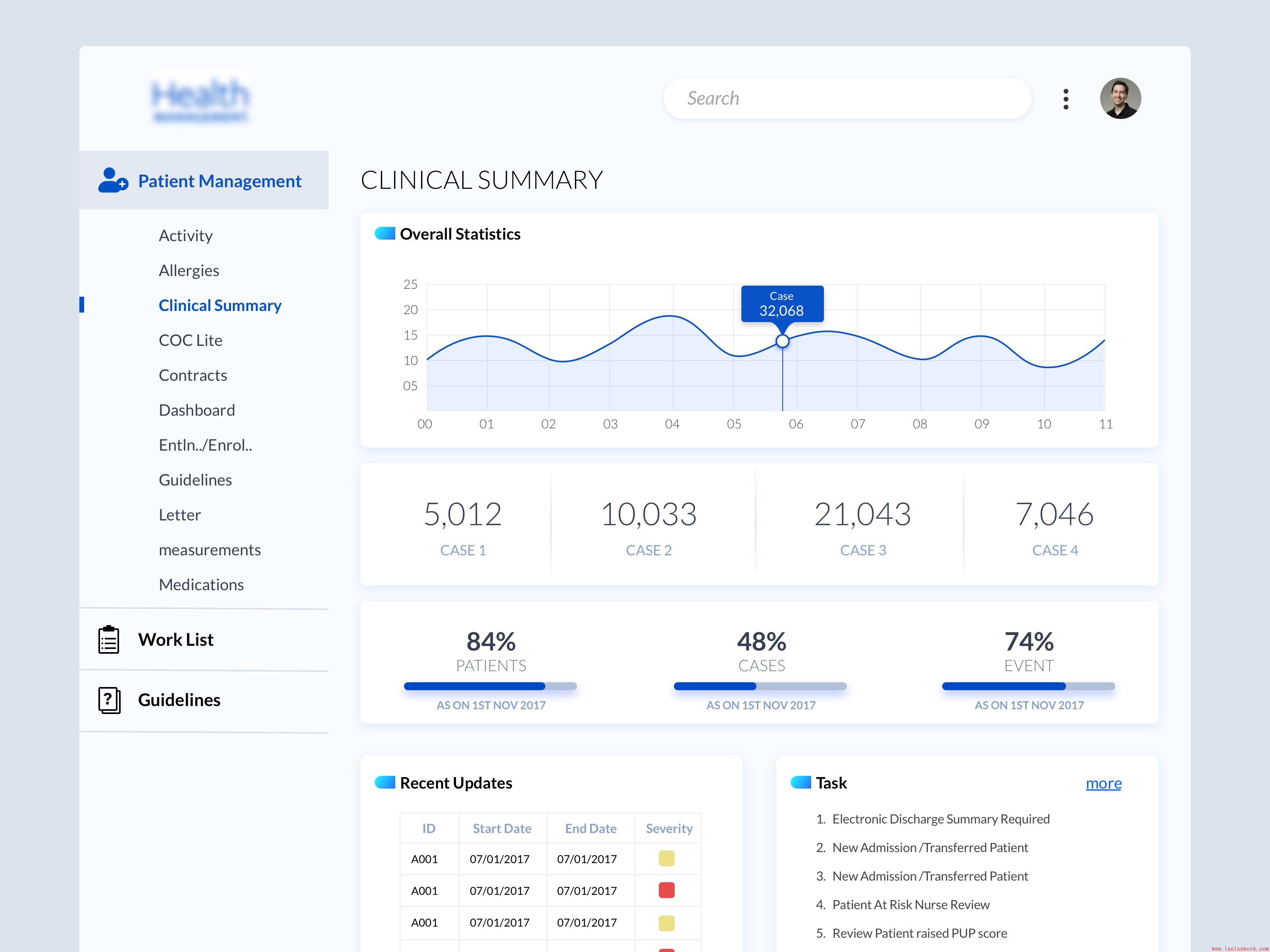
Task: Open the Medications sidebar item
Action: point(201,585)
